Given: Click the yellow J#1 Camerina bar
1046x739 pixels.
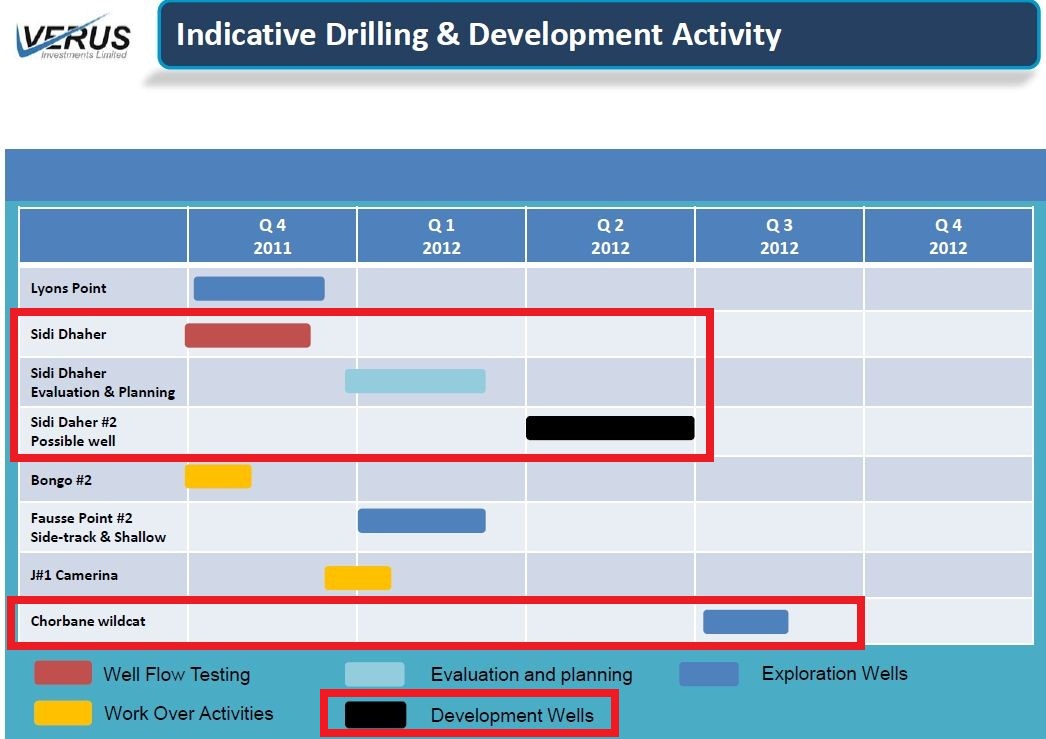Looking at the screenshot, I should [358, 578].
